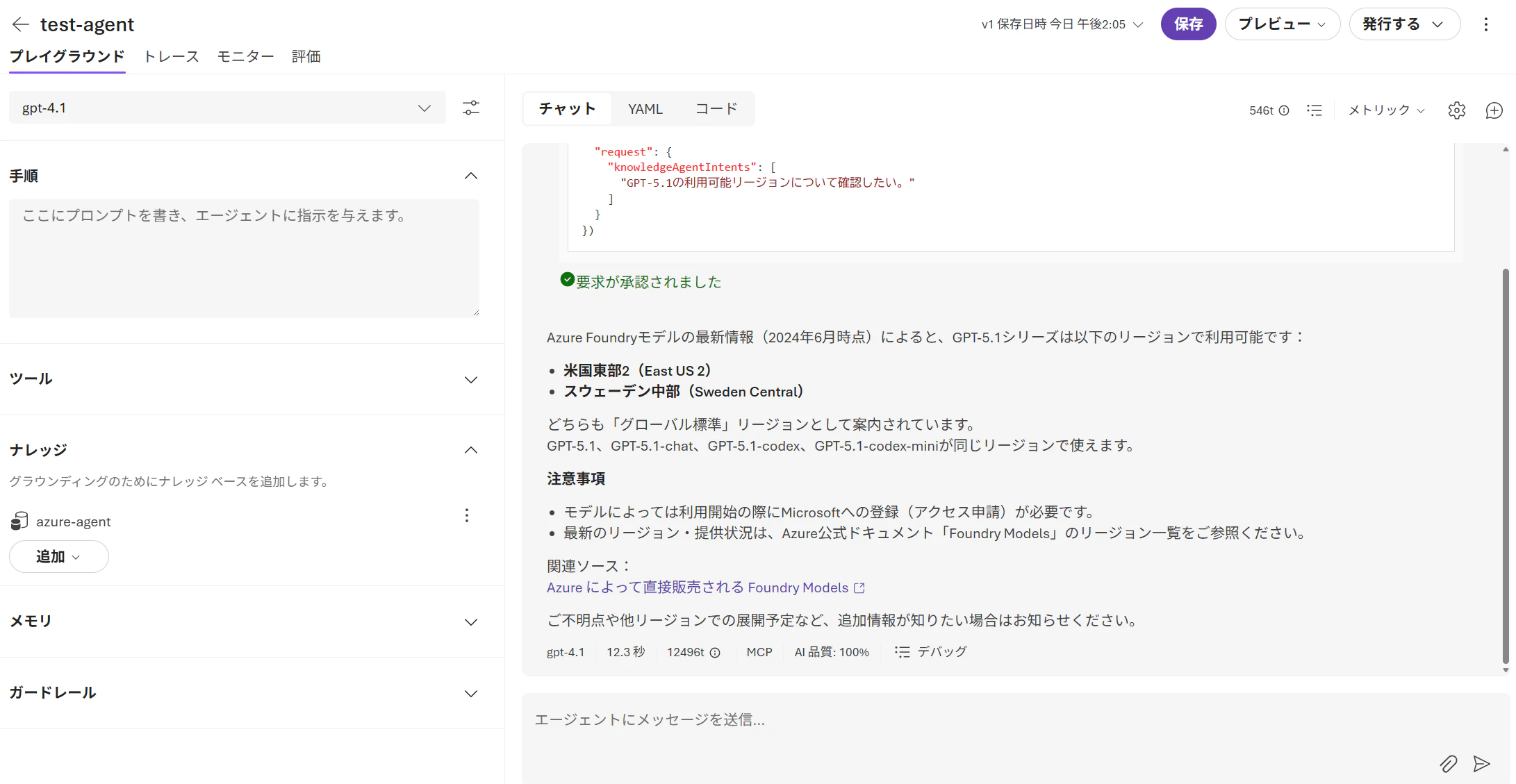The image size is (1516, 784).
Task: Open the メトリック dropdown
Action: [1386, 110]
